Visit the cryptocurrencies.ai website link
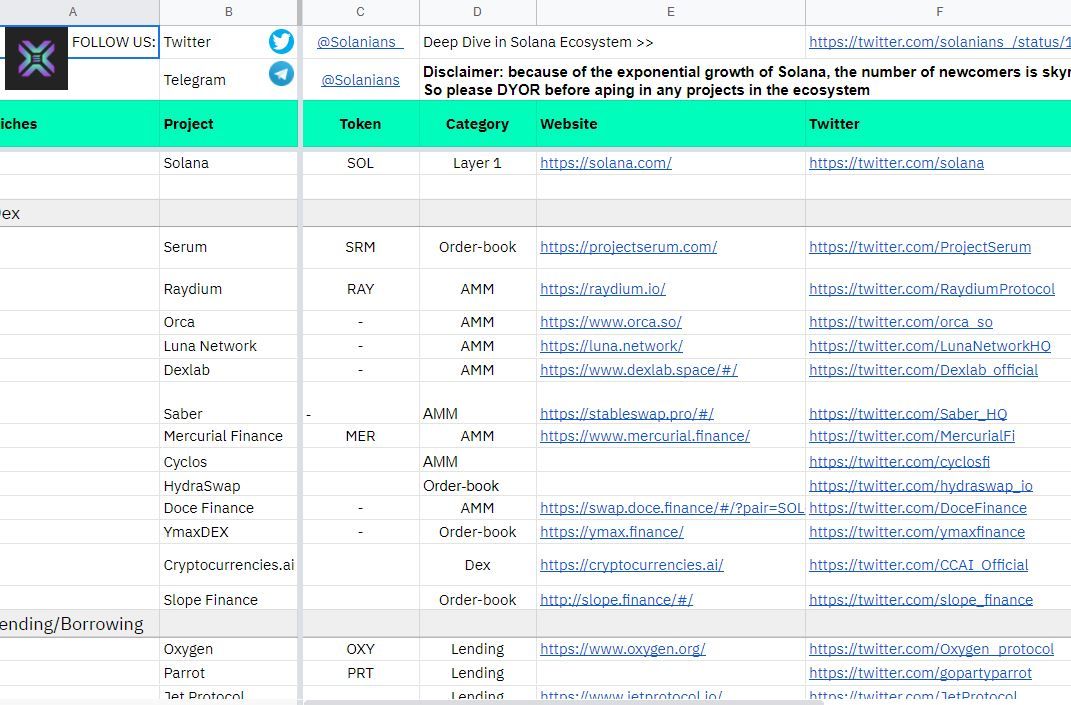This screenshot has height=705, width=1071. coord(631,565)
